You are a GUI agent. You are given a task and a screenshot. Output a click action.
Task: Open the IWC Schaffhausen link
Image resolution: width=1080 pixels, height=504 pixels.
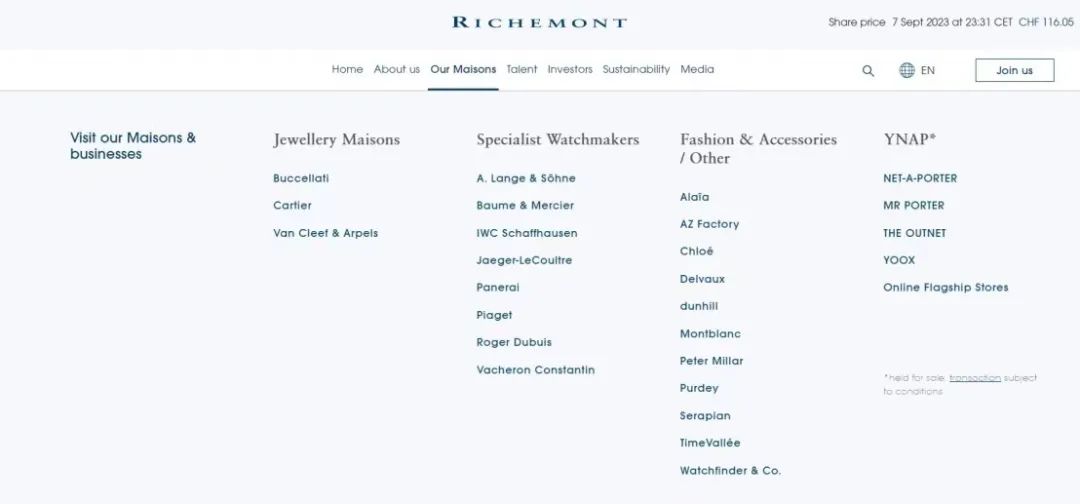tap(527, 233)
